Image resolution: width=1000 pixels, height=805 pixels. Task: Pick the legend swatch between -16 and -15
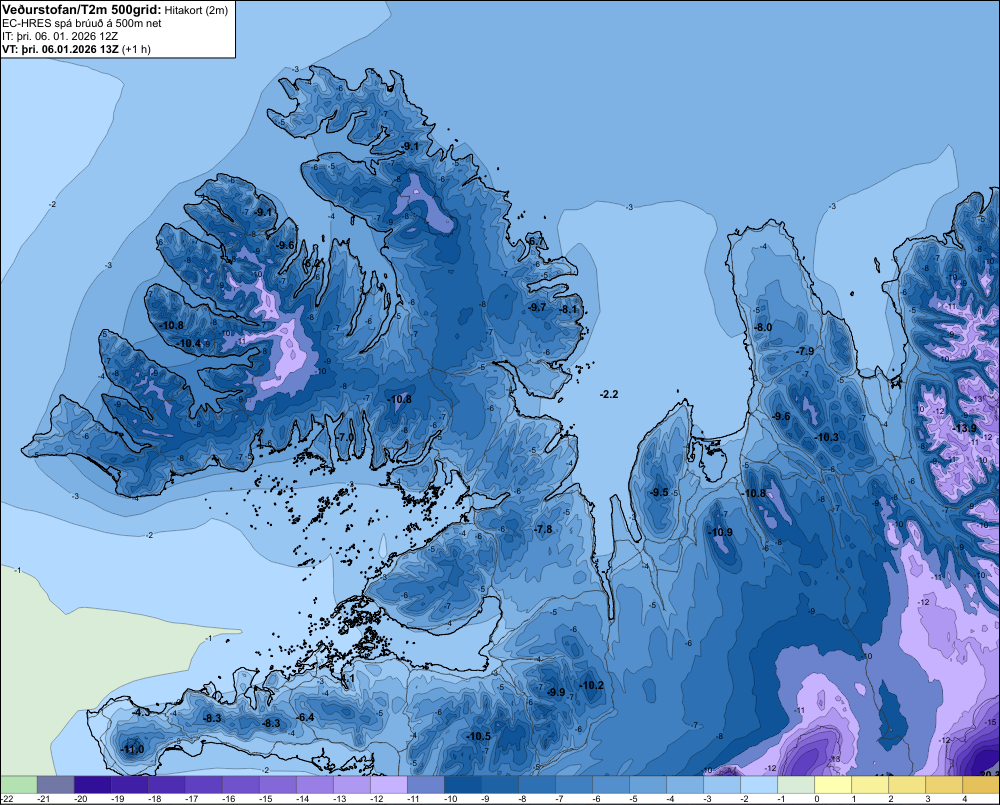tap(240, 785)
